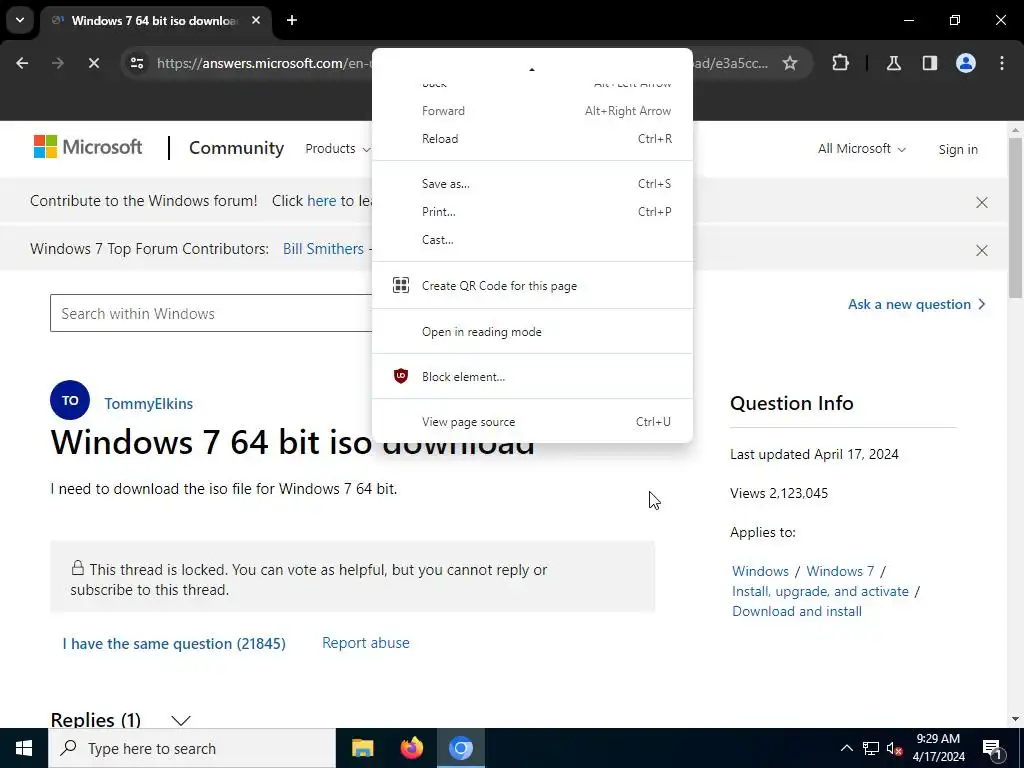1024x768 pixels.
Task: Dismiss the Contribute to Windows forum banner
Action: point(982,202)
